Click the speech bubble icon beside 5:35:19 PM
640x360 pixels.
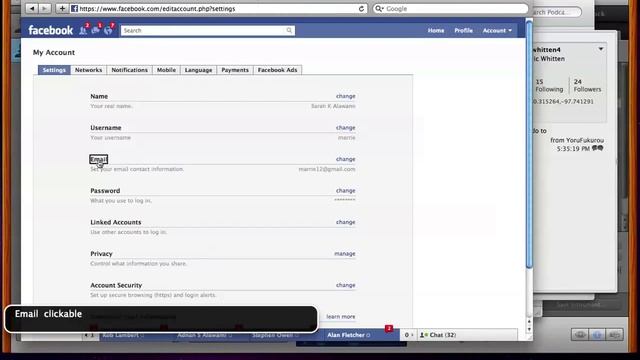coord(598,148)
